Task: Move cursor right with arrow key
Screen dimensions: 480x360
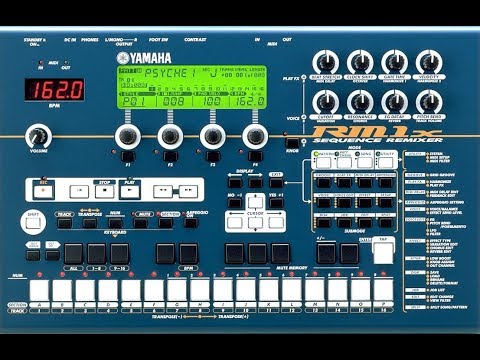Action: click(276, 222)
